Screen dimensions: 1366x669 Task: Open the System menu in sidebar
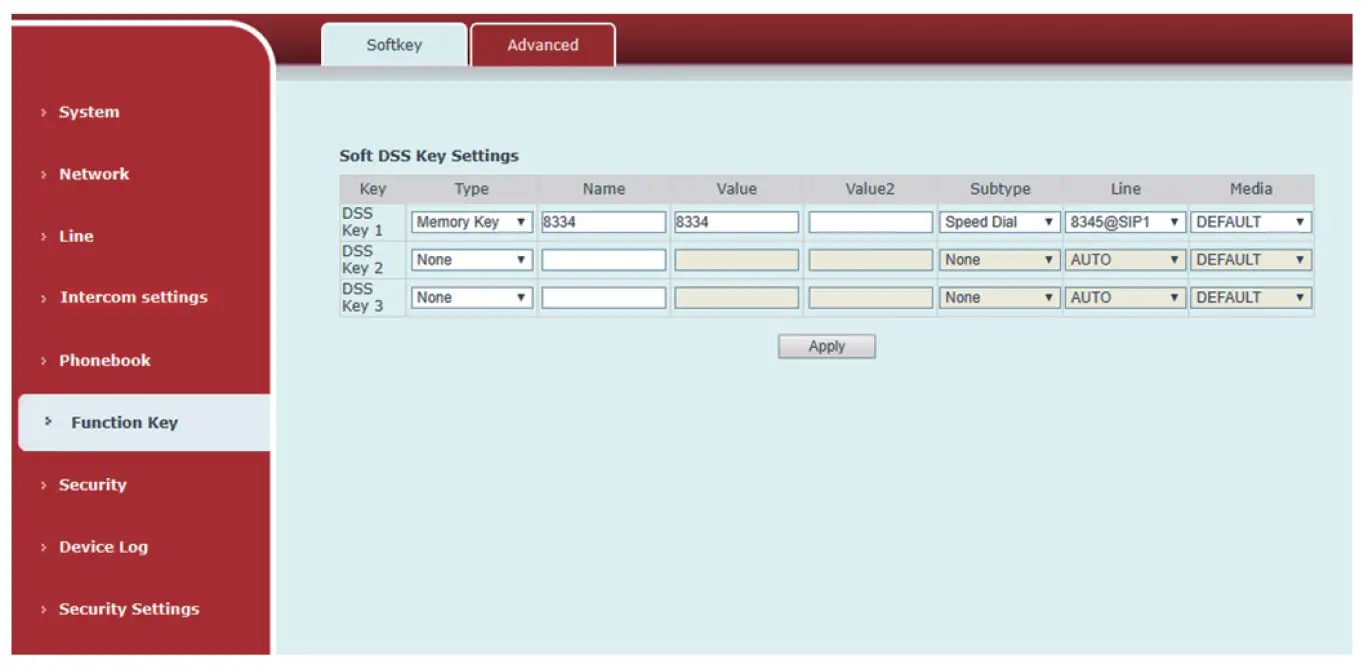pyautogui.click(x=88, y=112)
